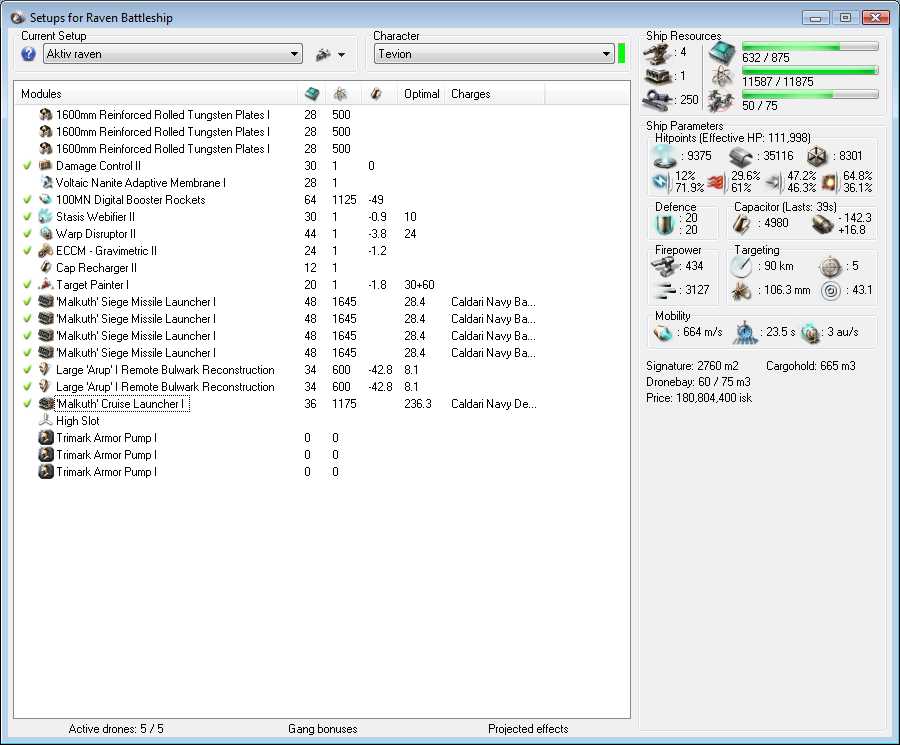Image resolution: width=900 pixels, height=745 pixels.
Task: Toggle the 'Malkuth' Cruise Launcher I checkmark
Action: pos(27,404)
